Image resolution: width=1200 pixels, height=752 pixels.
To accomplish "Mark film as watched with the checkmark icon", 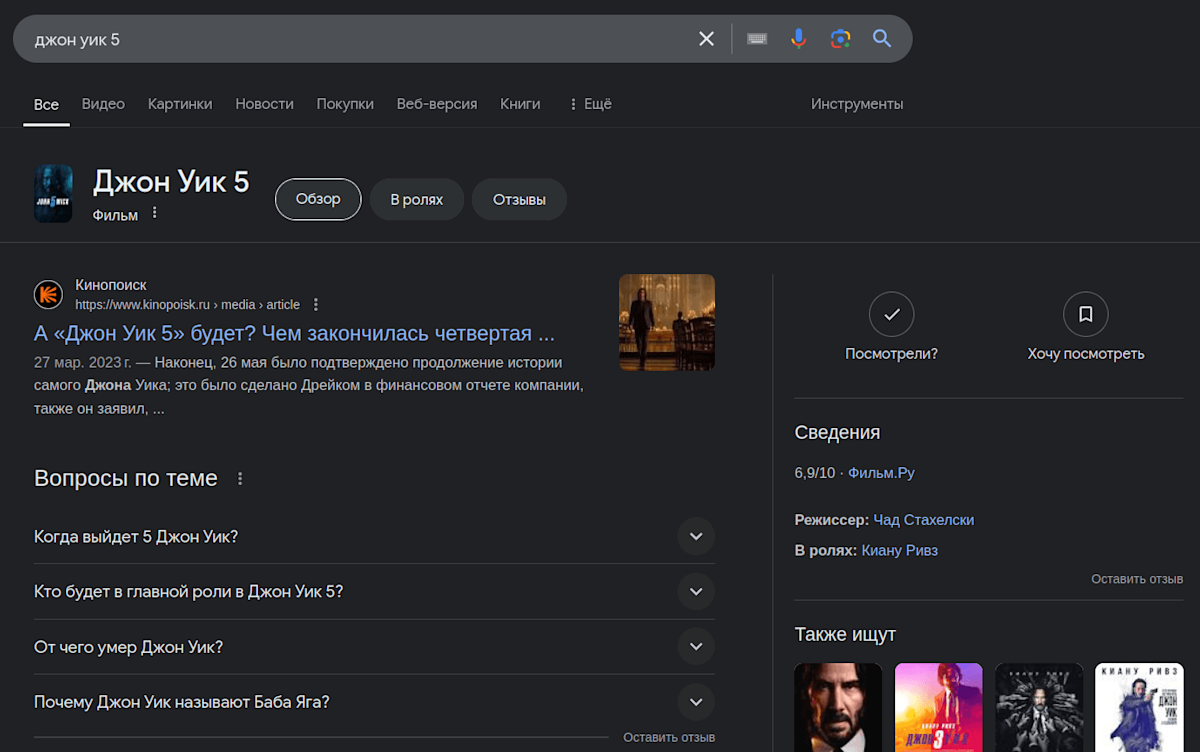I will 892,315.
